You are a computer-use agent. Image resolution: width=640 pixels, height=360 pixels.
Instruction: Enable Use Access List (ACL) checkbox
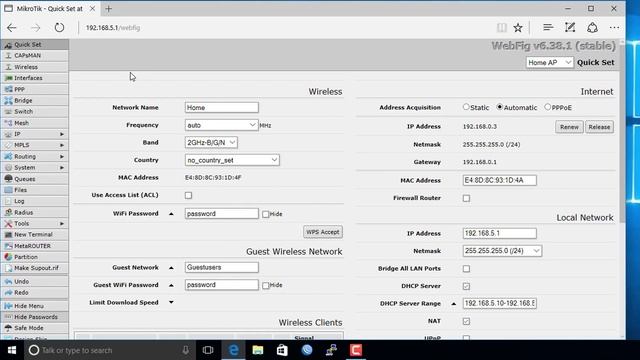click(188, 196)
